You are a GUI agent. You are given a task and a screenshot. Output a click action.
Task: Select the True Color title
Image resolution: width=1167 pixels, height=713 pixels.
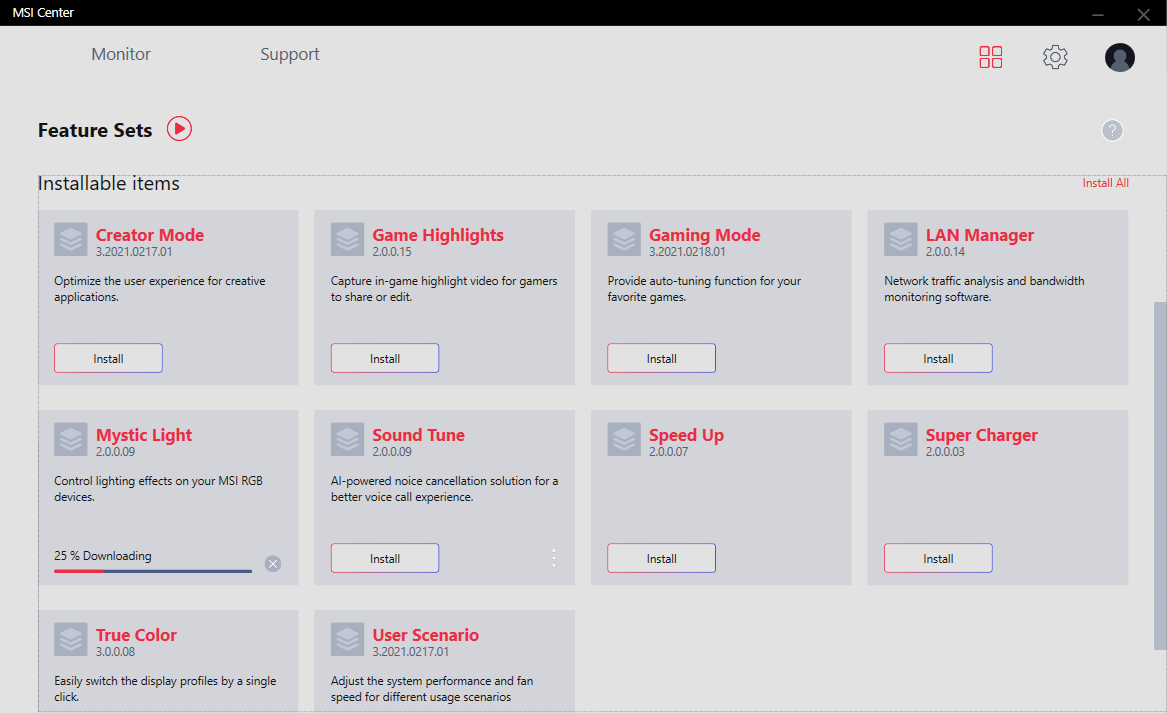point(136,635)
